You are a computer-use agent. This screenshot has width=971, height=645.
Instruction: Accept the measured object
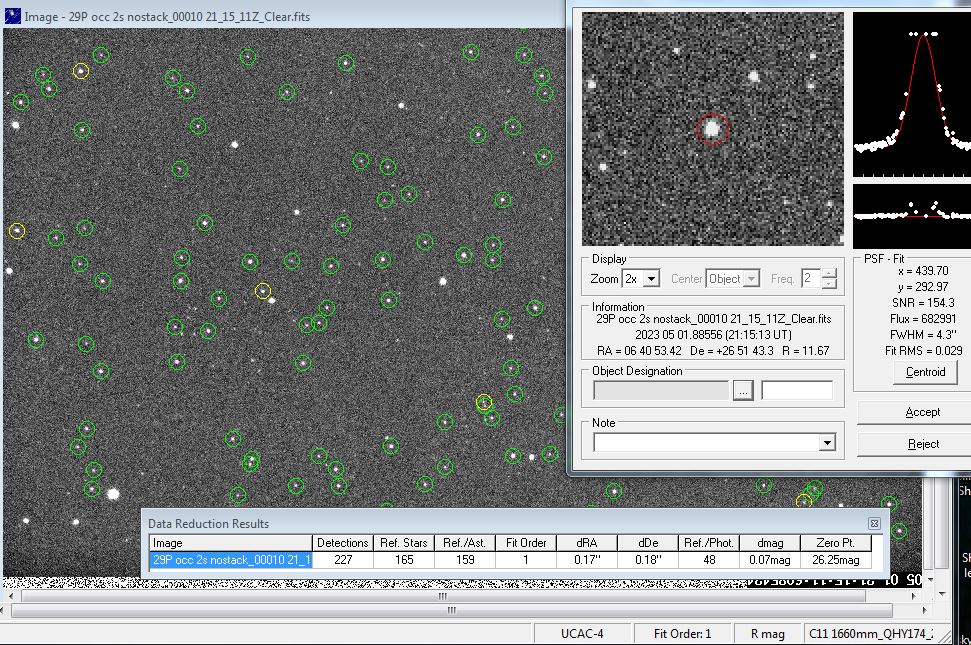click(922, 412)
